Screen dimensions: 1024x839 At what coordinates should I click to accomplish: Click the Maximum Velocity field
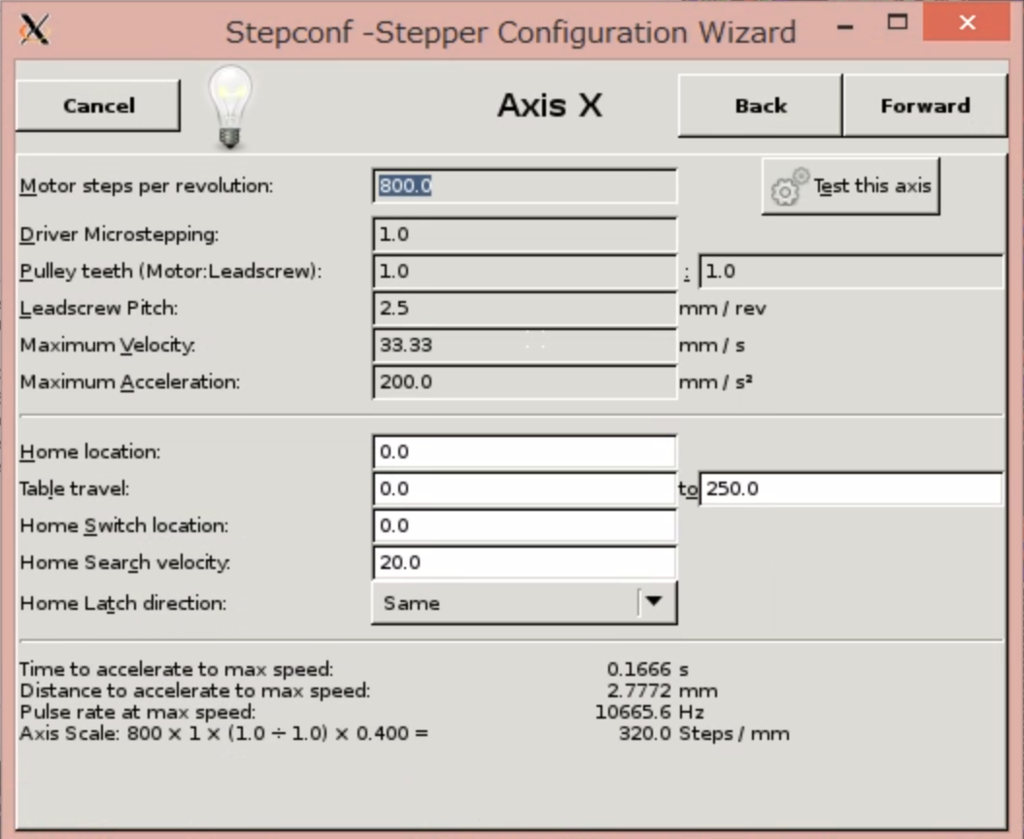(524, 345)
